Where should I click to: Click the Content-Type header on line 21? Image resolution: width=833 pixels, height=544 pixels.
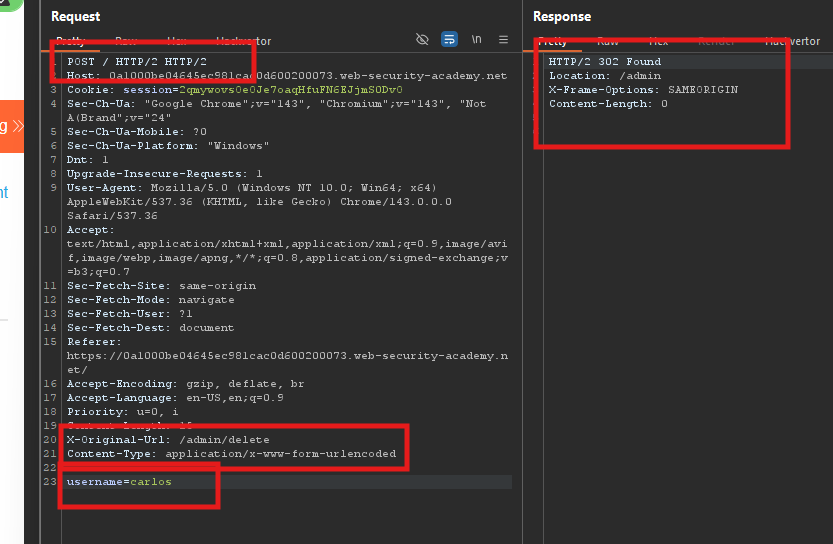[x=232, y=454]
